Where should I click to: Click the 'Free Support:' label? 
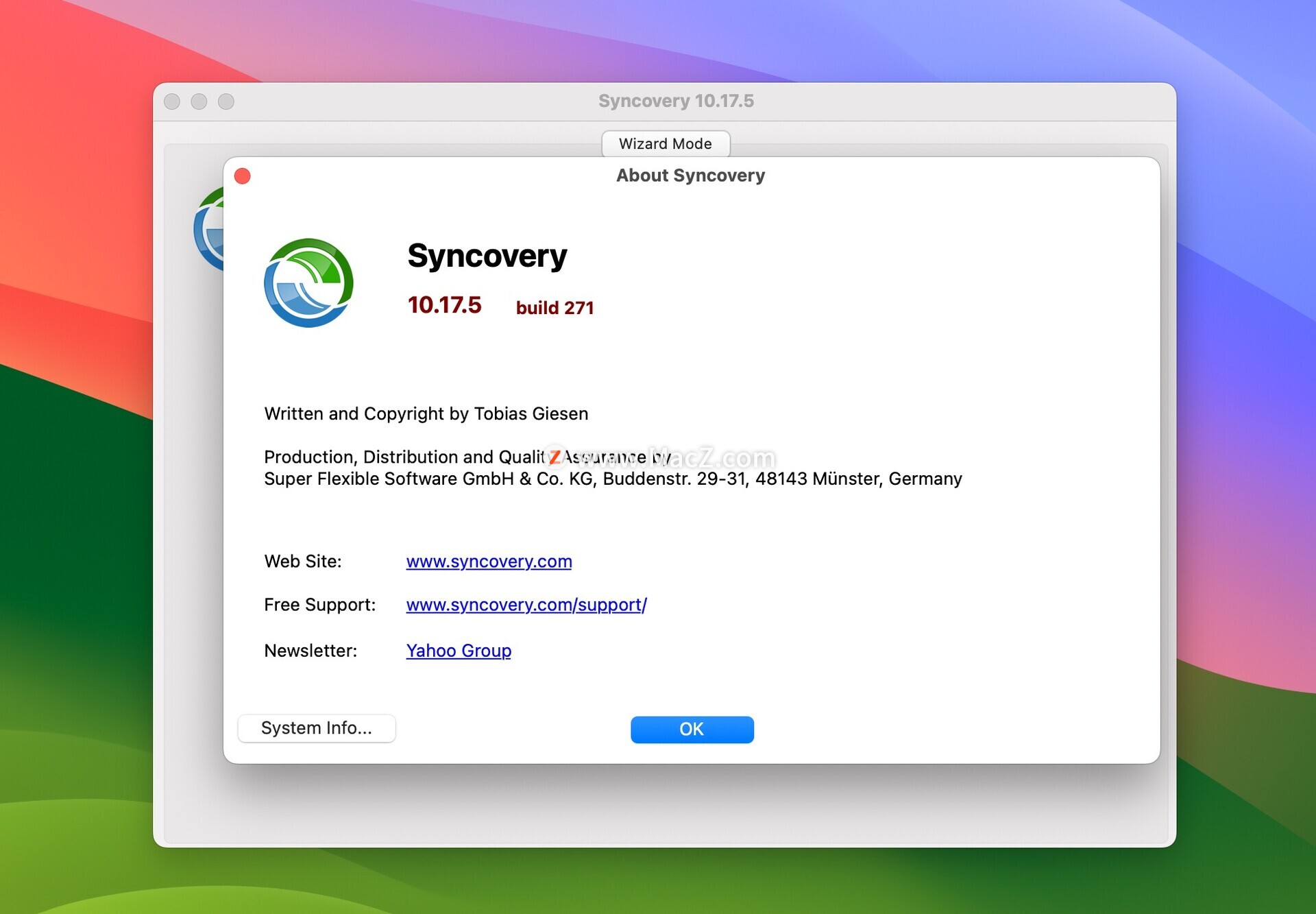(320, 605)
